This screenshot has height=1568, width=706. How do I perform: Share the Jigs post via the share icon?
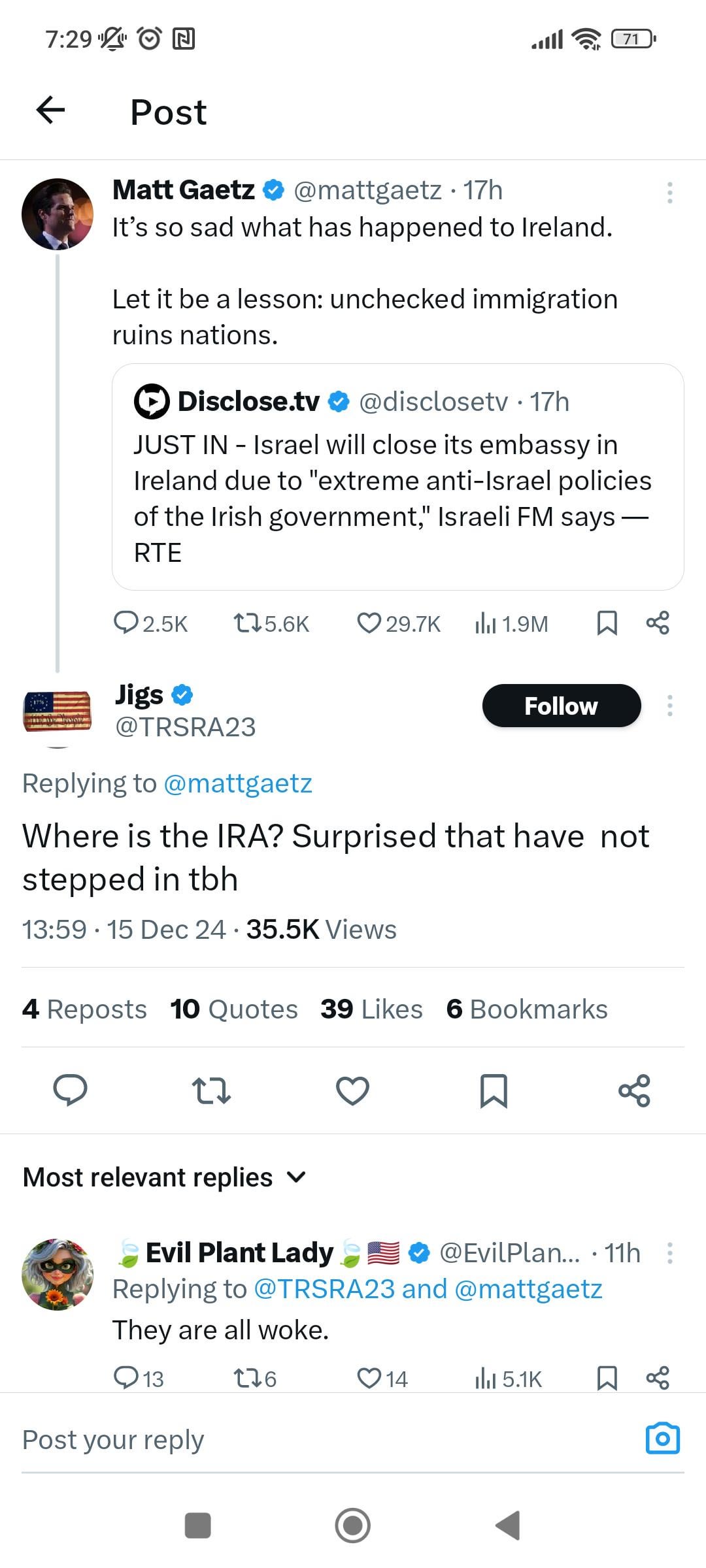point(634,1090)
